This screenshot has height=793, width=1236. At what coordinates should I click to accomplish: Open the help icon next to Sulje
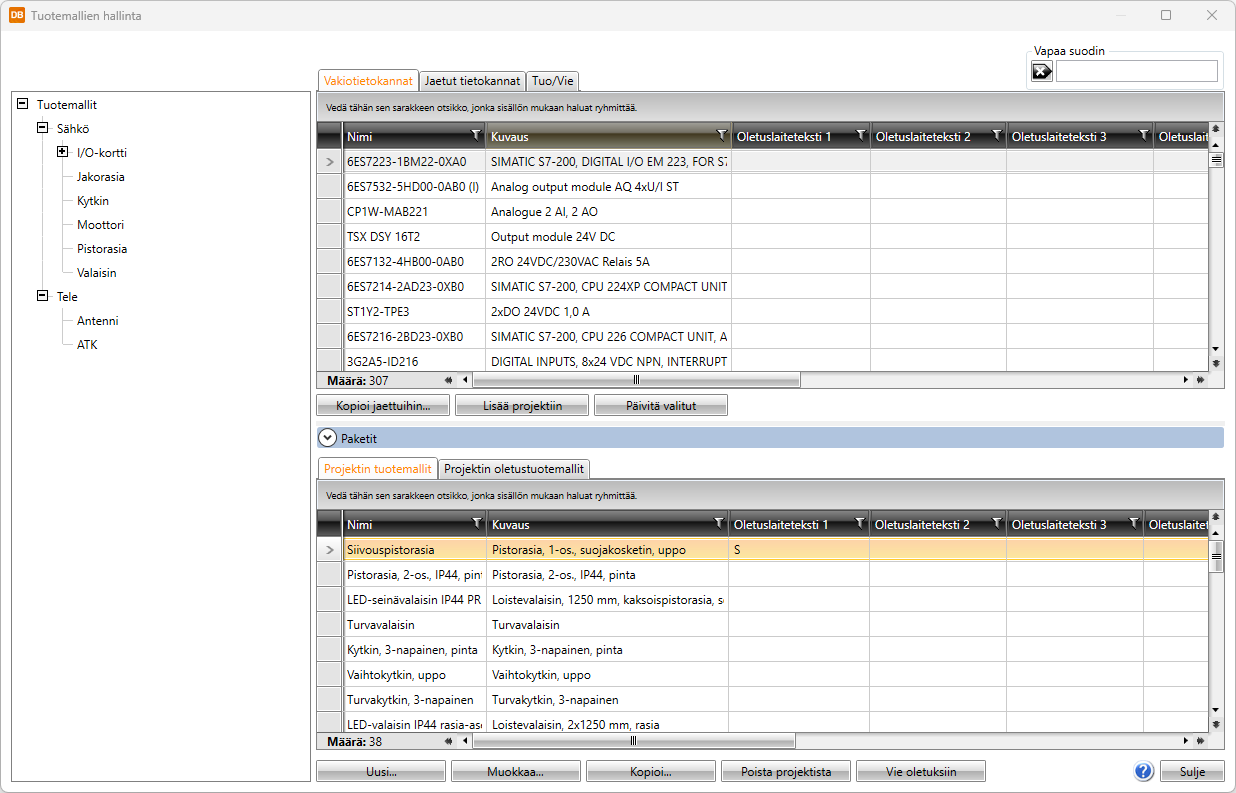click(x=1144, y=771)
